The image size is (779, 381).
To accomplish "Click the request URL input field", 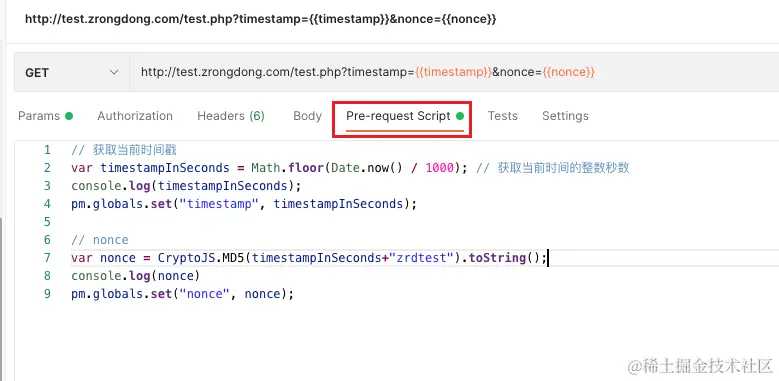I will click(454, 73).
